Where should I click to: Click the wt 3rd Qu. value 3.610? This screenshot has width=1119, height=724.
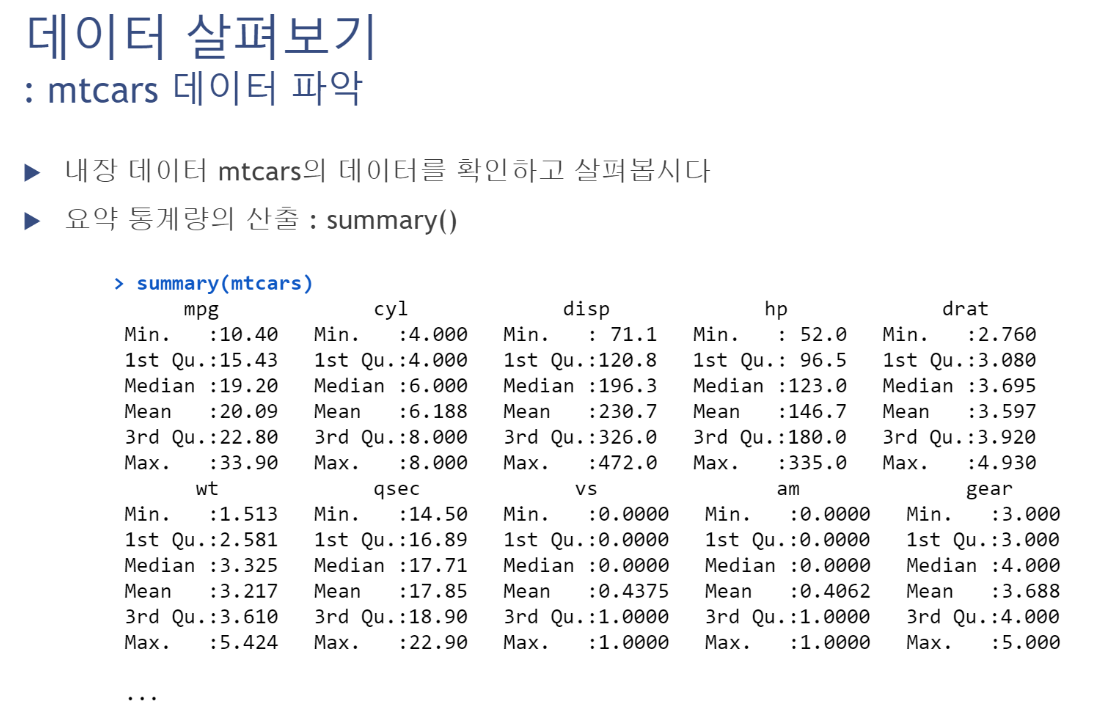pyautogui.click(x=248, y=617)
